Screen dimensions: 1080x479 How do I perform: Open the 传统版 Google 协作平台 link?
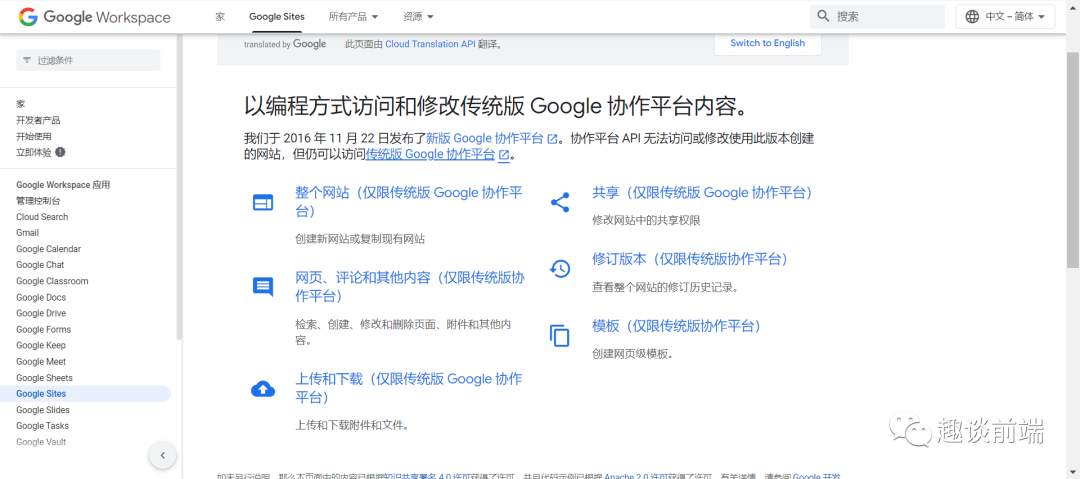pyautogui.click(x=437, y=154)
